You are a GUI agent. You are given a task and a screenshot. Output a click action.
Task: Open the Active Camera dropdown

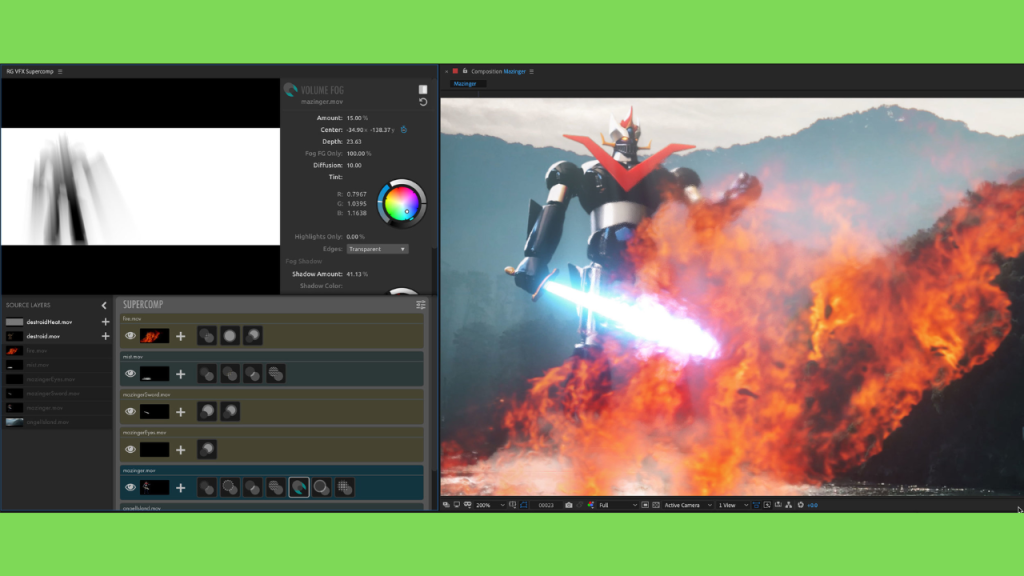(688, 505)
